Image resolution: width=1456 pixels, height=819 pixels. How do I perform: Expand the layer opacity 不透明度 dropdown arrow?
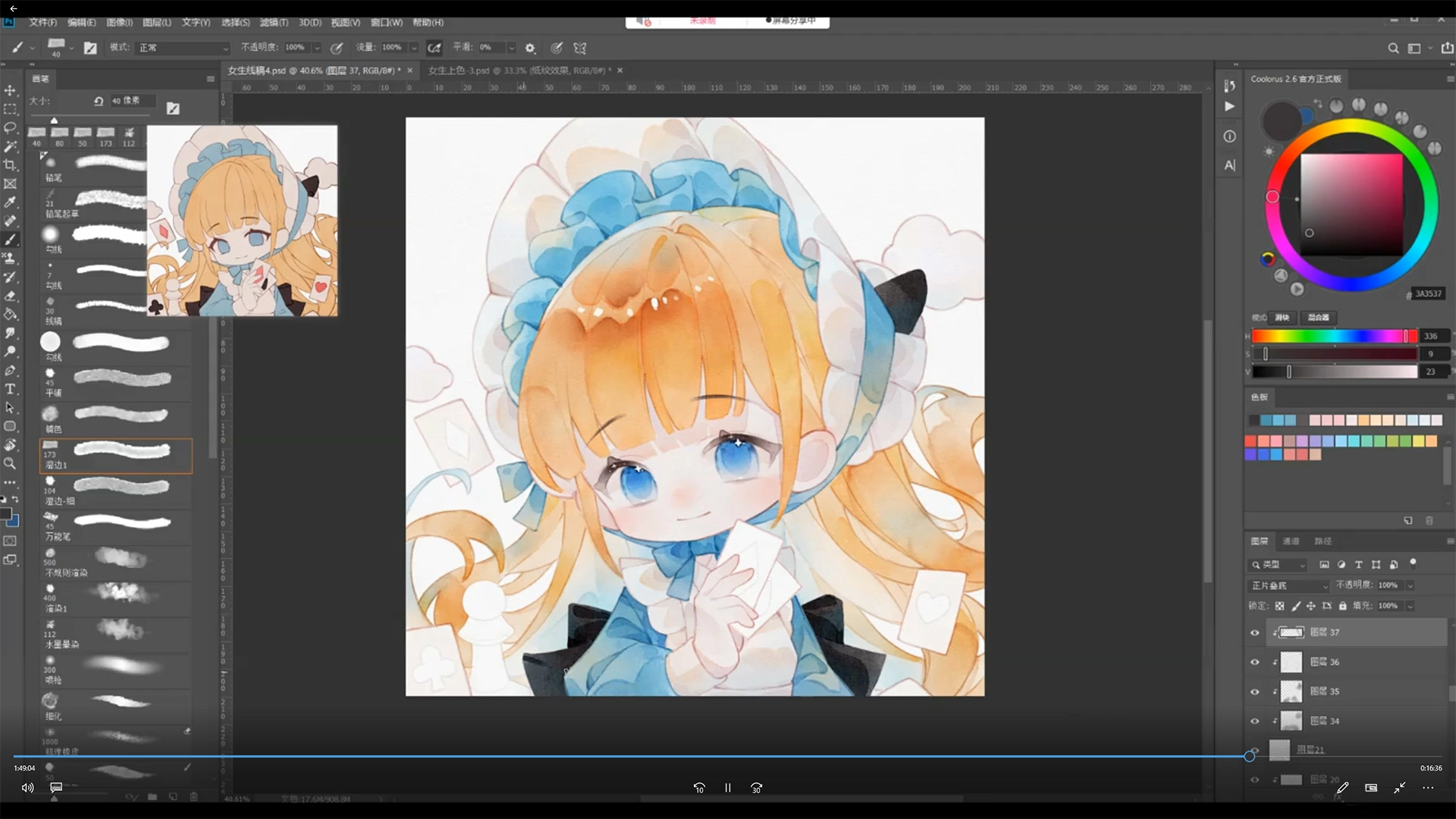[x=1410, y=585]
